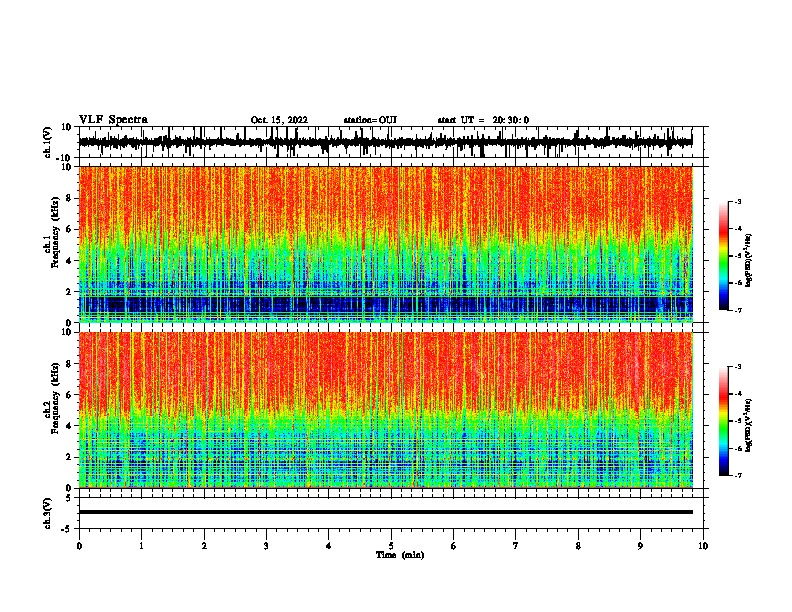
Task: Click time axis tick label '3'
Action: pos(266,546)
